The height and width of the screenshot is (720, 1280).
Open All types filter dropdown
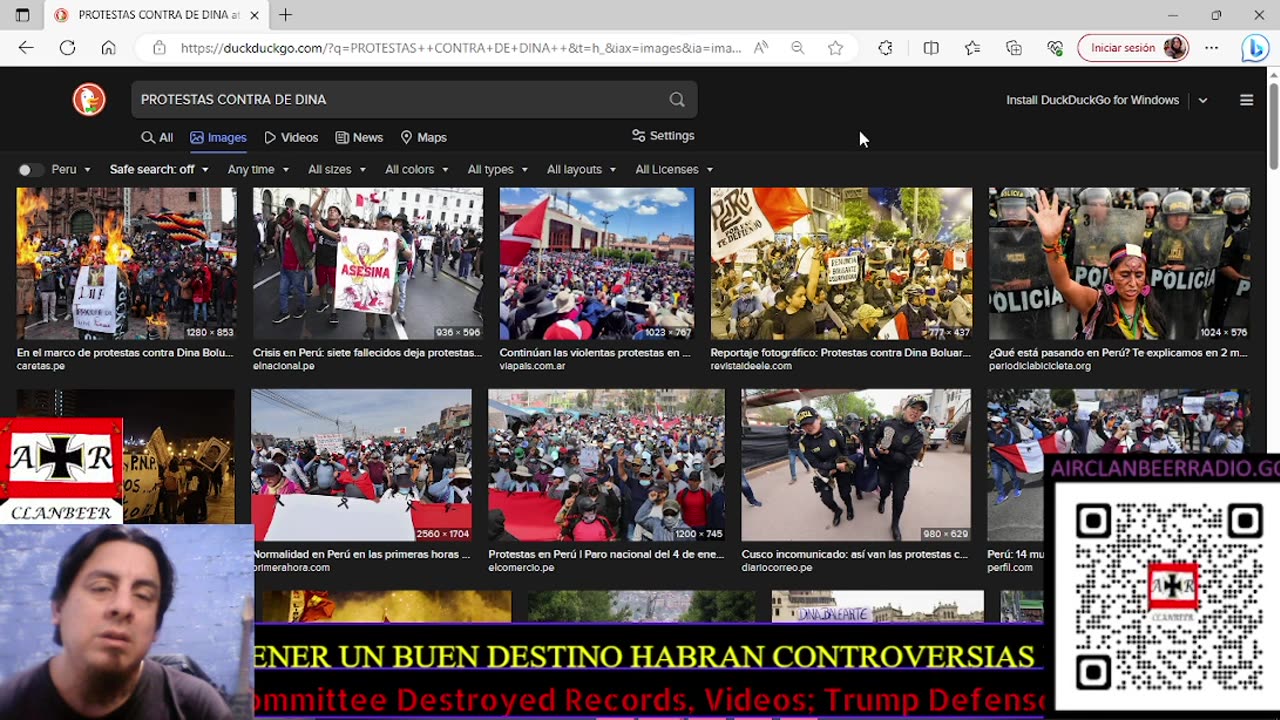498,170
